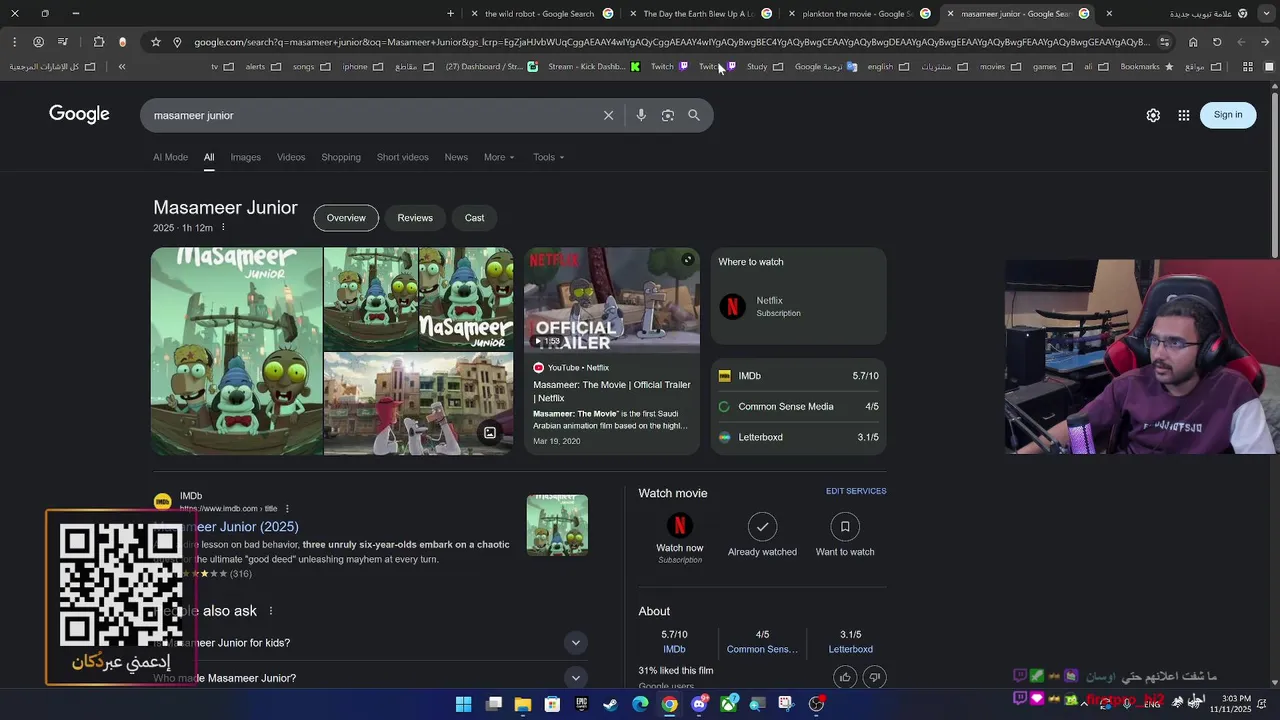Viewport: 1280px width, 720px height.
Task: Reload the page in Chrome toolbar
Action: pos(1217,42)
